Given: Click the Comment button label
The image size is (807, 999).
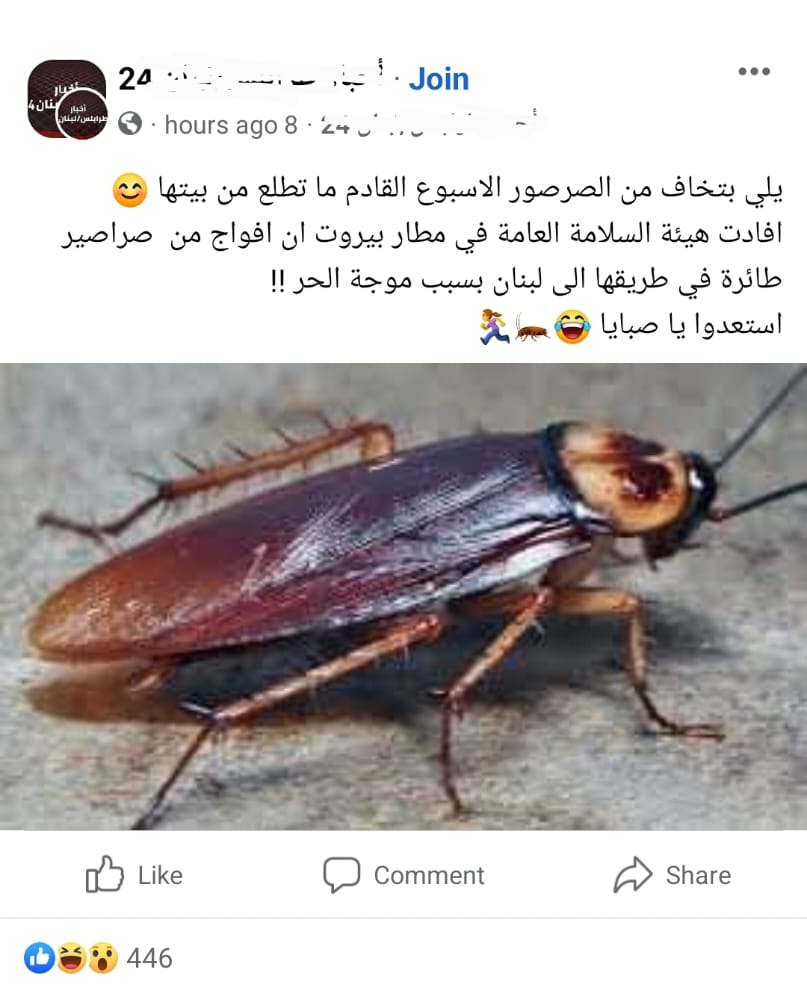Looking at the screenshot, I should 429,875.
